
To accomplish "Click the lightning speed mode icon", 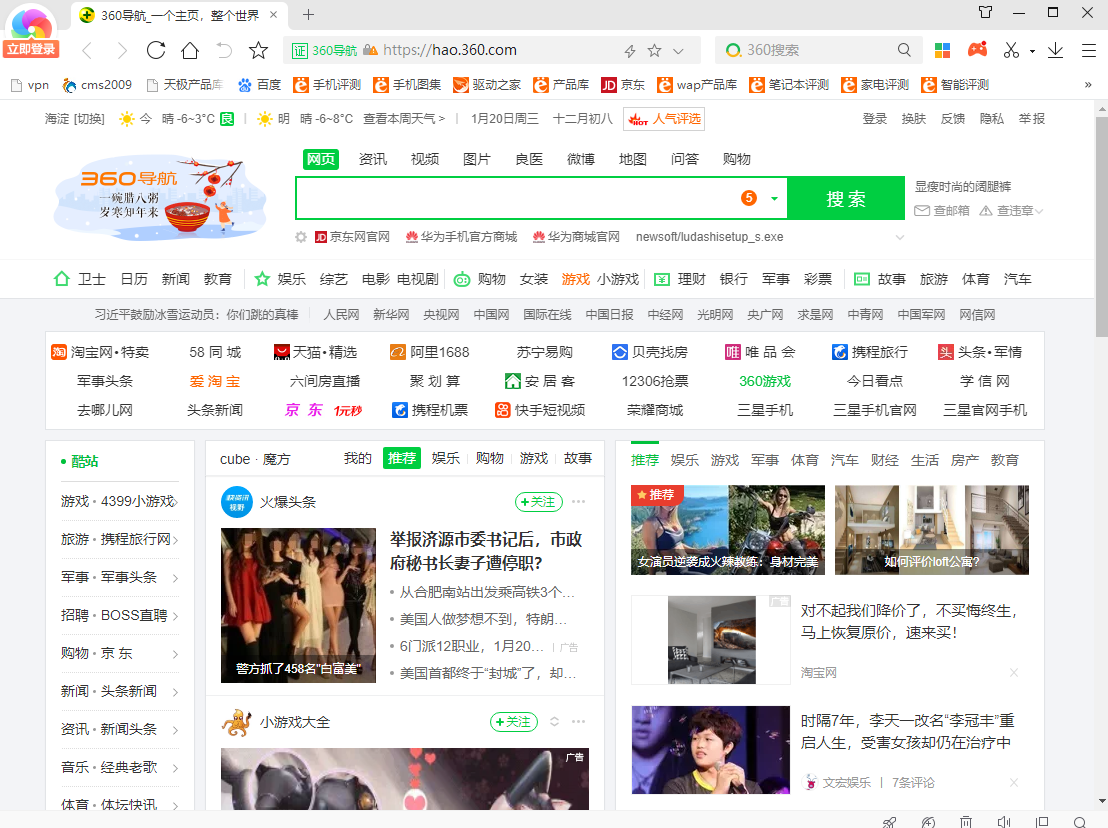I will click(630, 50).
